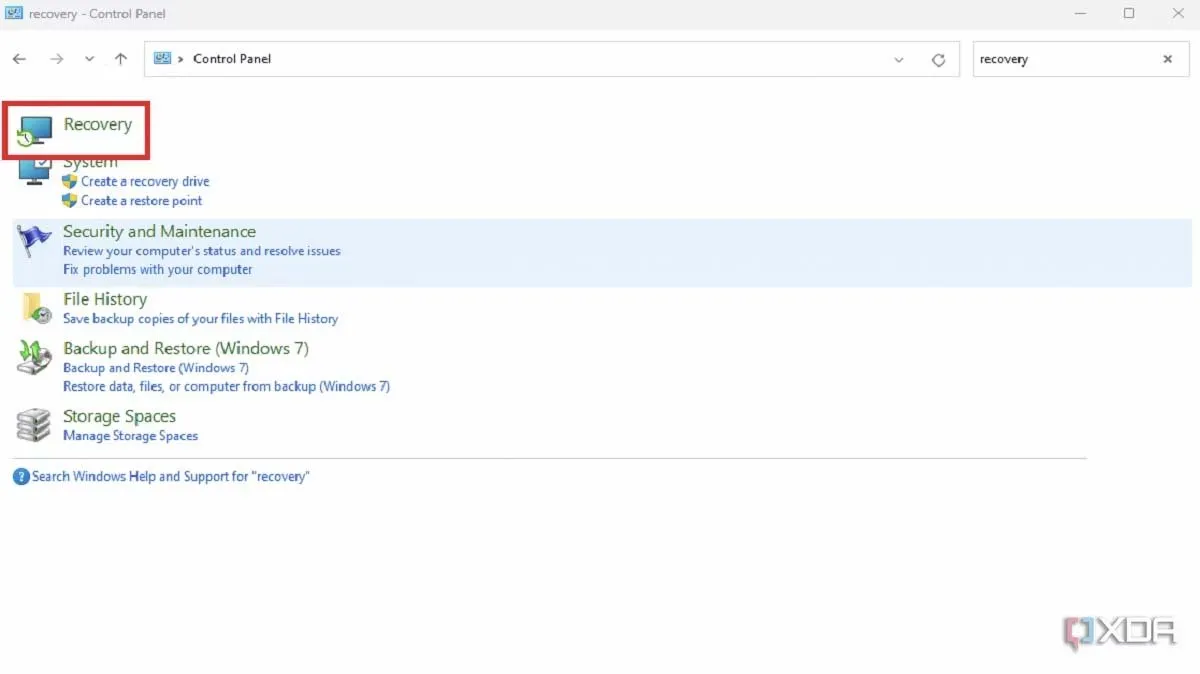
Task: Expand the breadcrumb chevron before Control Panel
Action: point(181,59)
